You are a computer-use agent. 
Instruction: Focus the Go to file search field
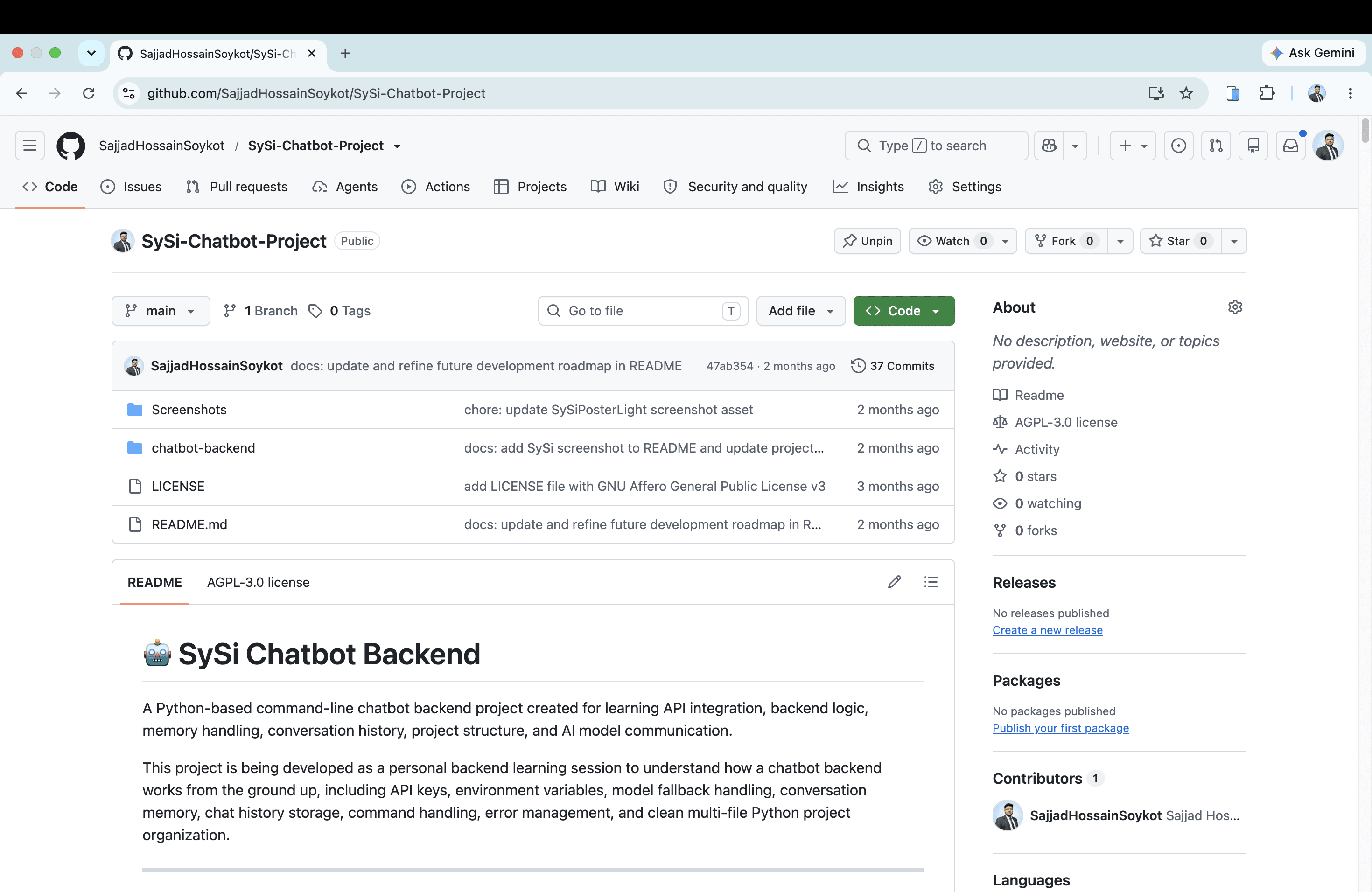[x=644, y=311]
